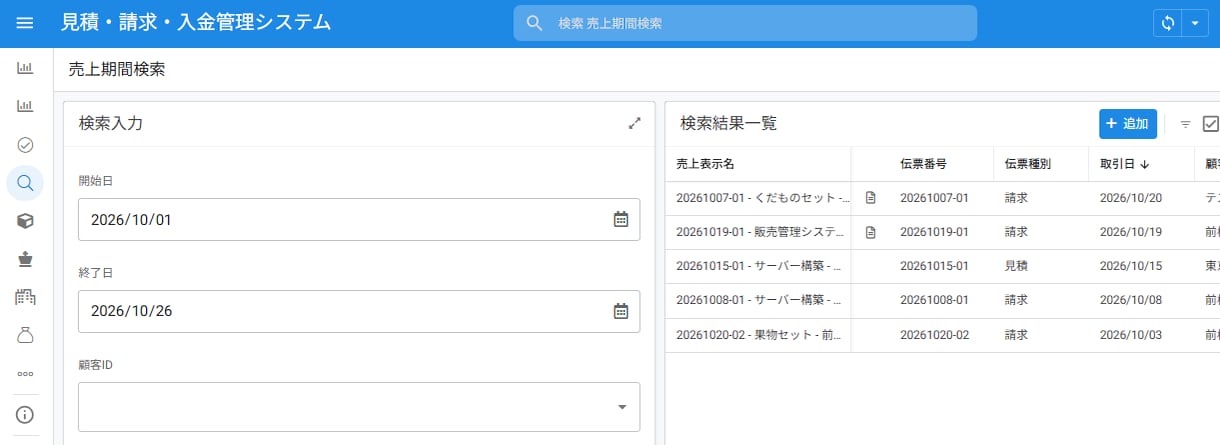Open the checkmark circle sidebar item
This screenshot has height=445, width=1220.
point(25,145)
